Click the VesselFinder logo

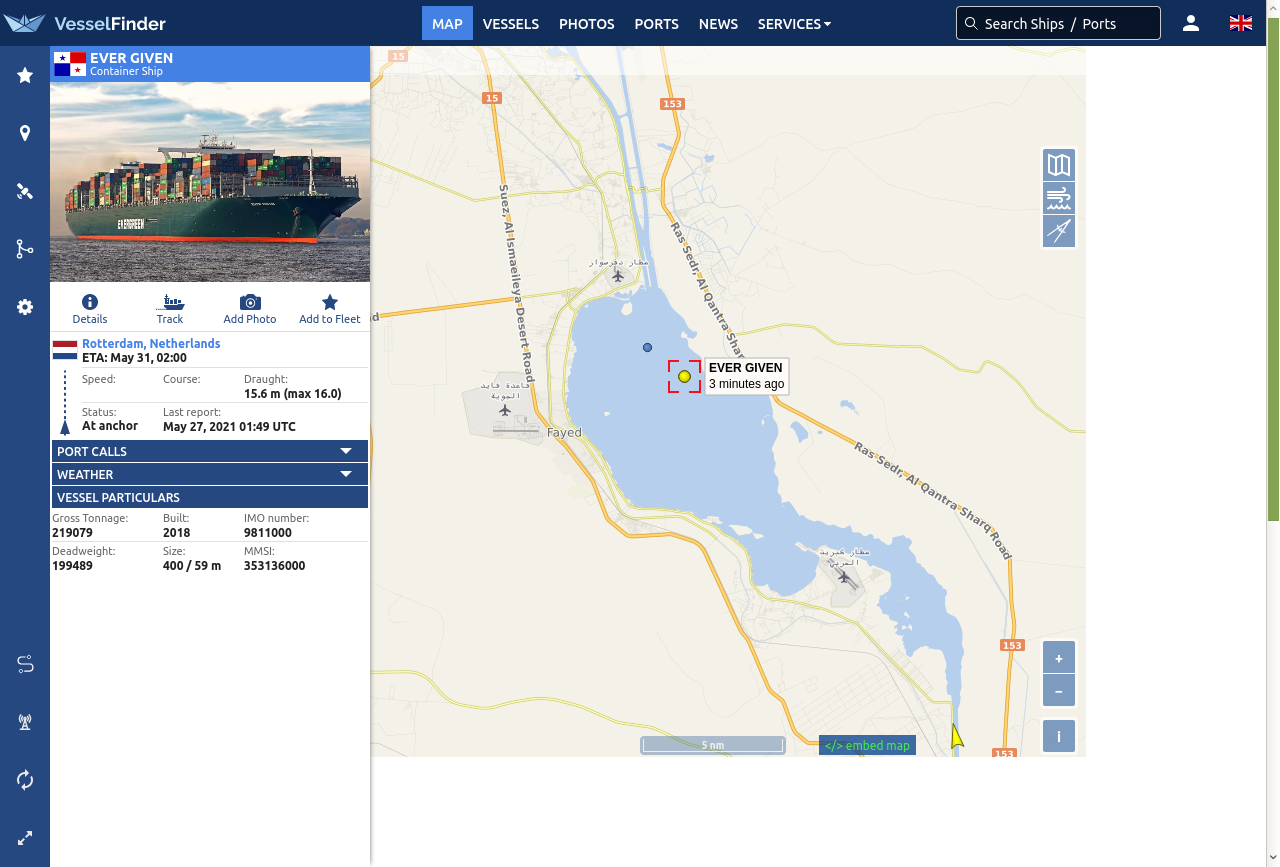[84, 23]
